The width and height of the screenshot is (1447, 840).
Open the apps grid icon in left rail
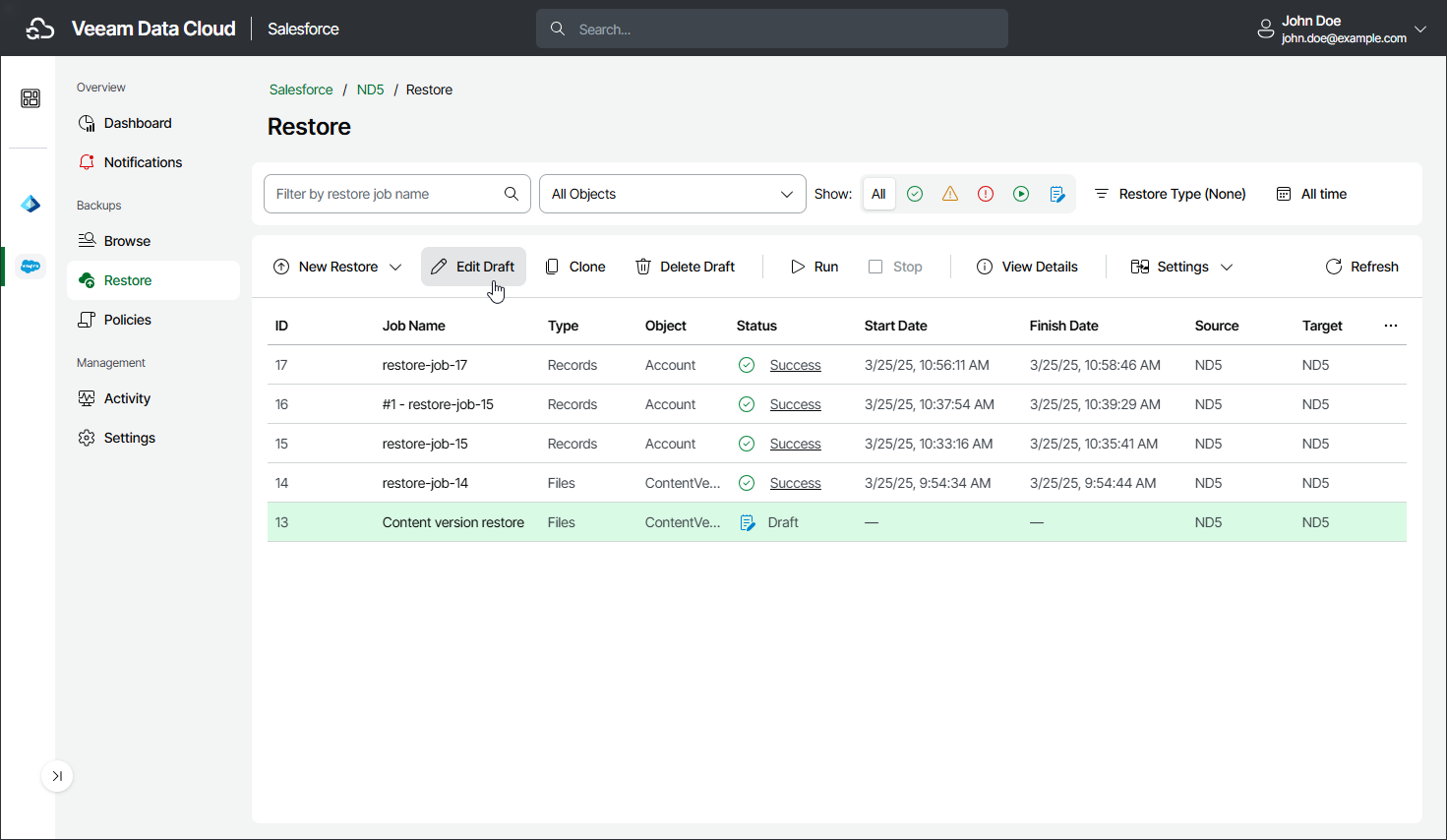(30, 98)
